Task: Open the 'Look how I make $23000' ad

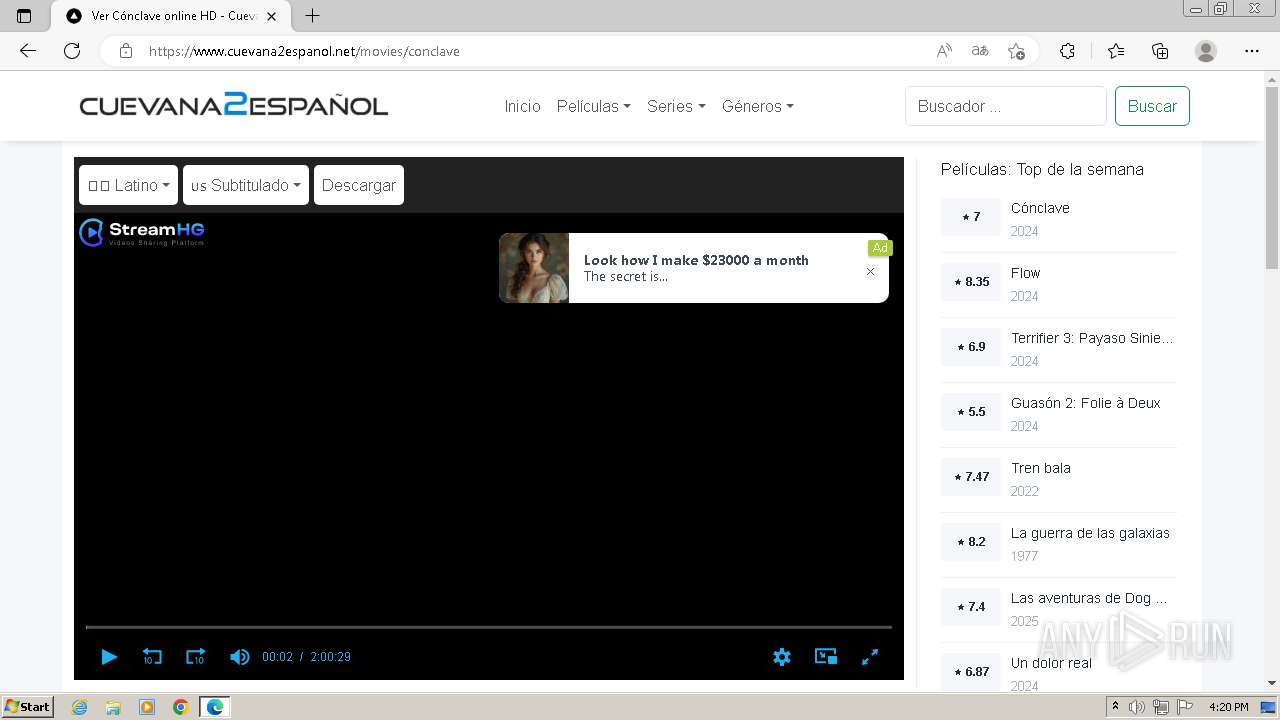Action: (696, 260)
